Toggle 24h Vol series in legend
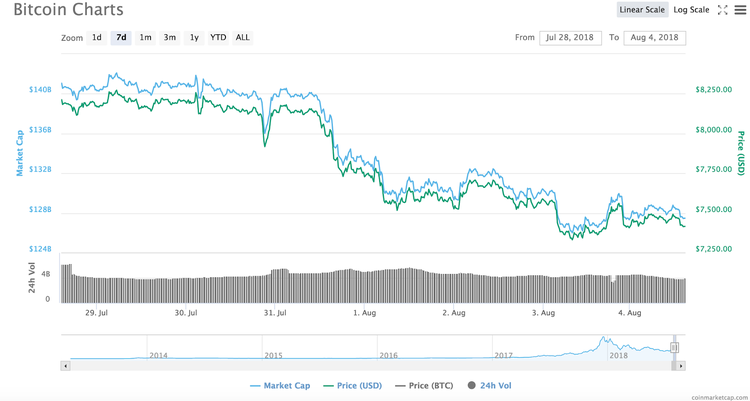 (491, 386)
